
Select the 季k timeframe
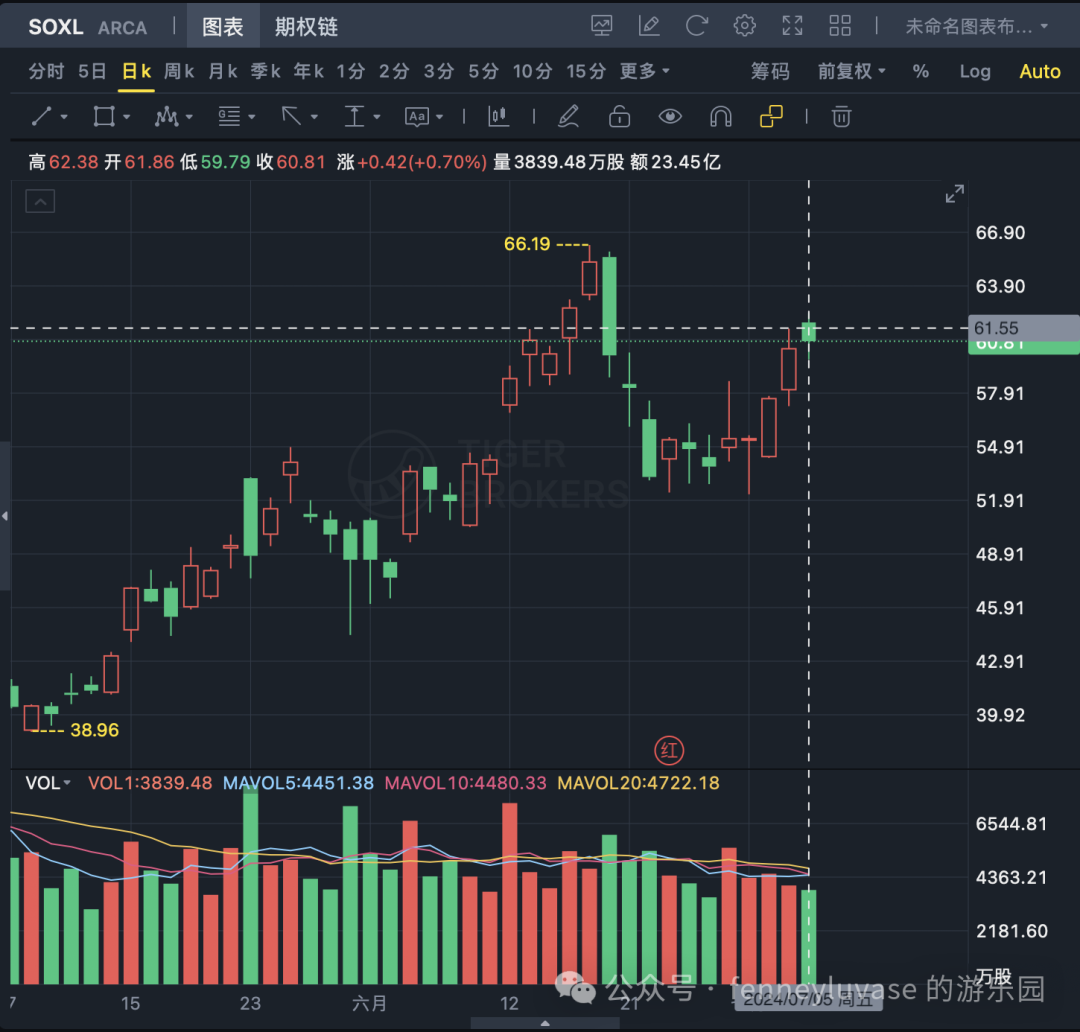click(x=265, y=71)
